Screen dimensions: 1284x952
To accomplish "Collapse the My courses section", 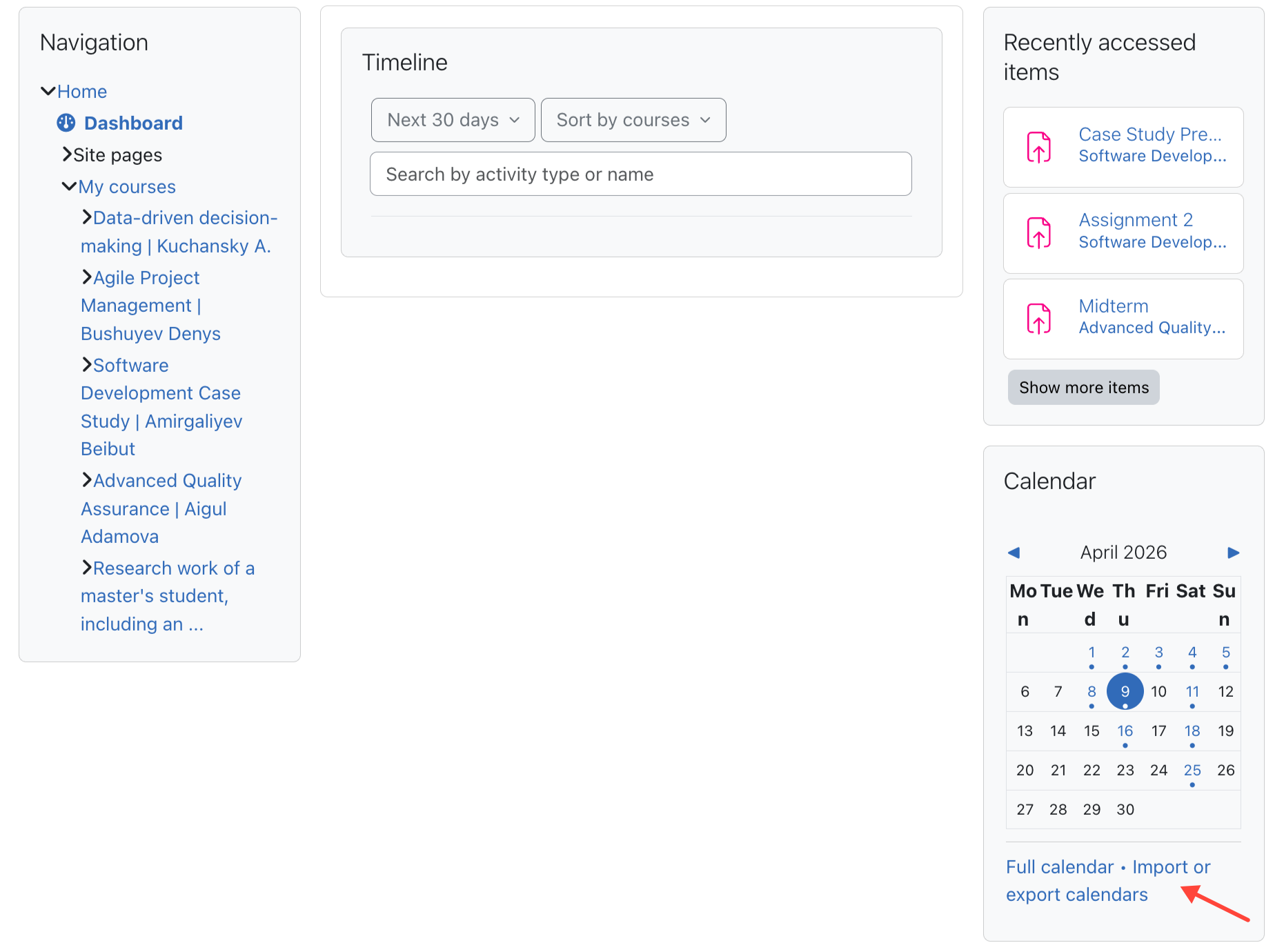I will tap(69, 185).
